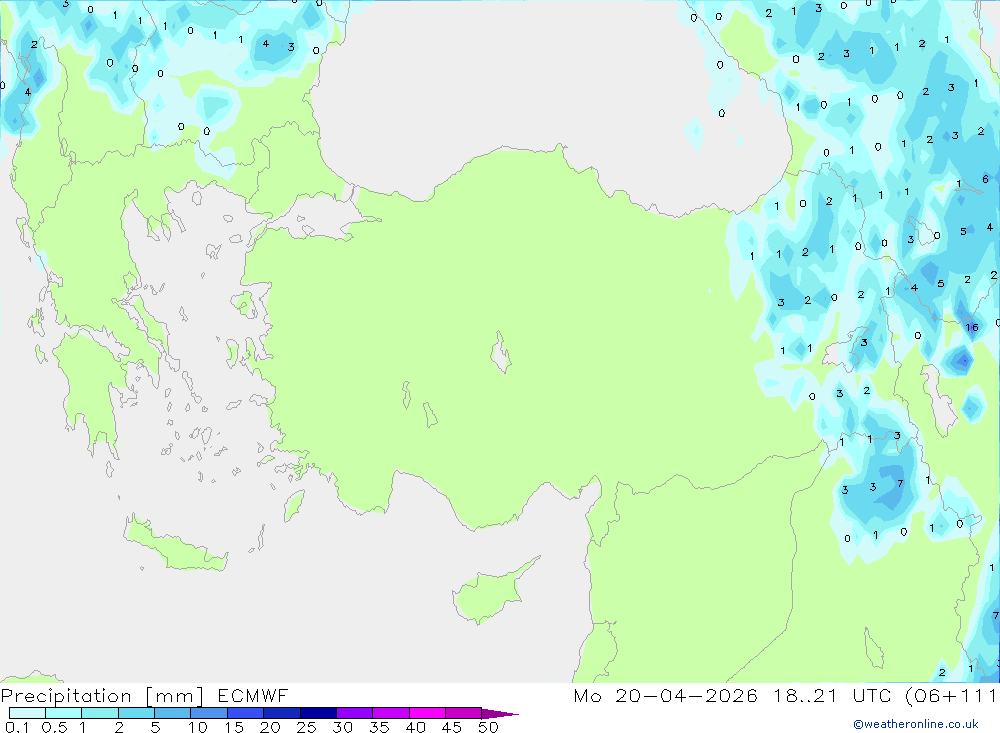This screenshot has width=1000, height=733.
Task: Click the '(06+111' run offset text
Action: point(951,696)
